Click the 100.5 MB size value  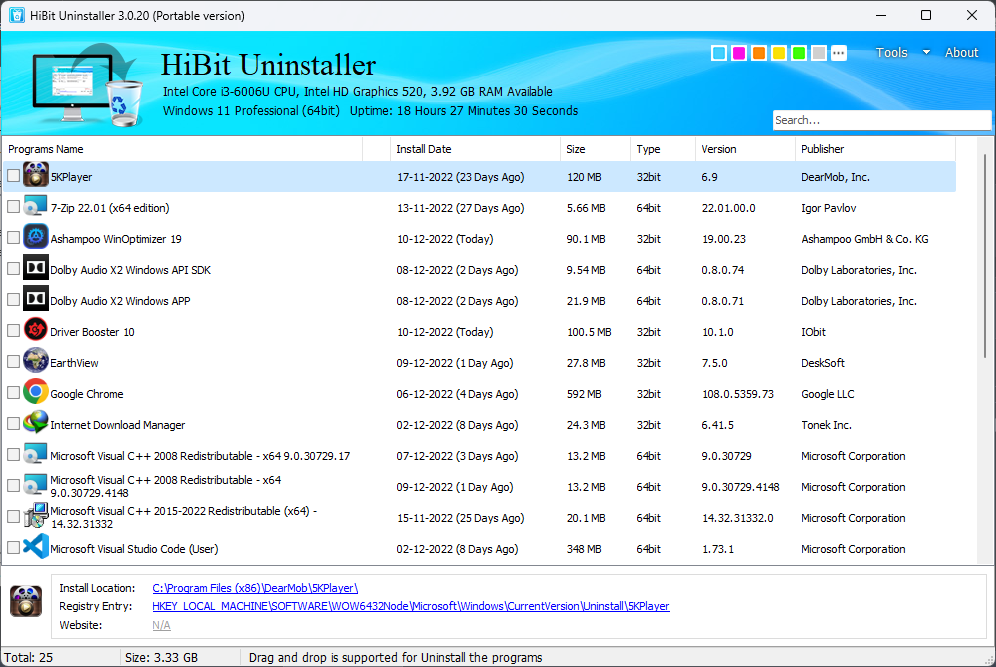coord(589,332)
